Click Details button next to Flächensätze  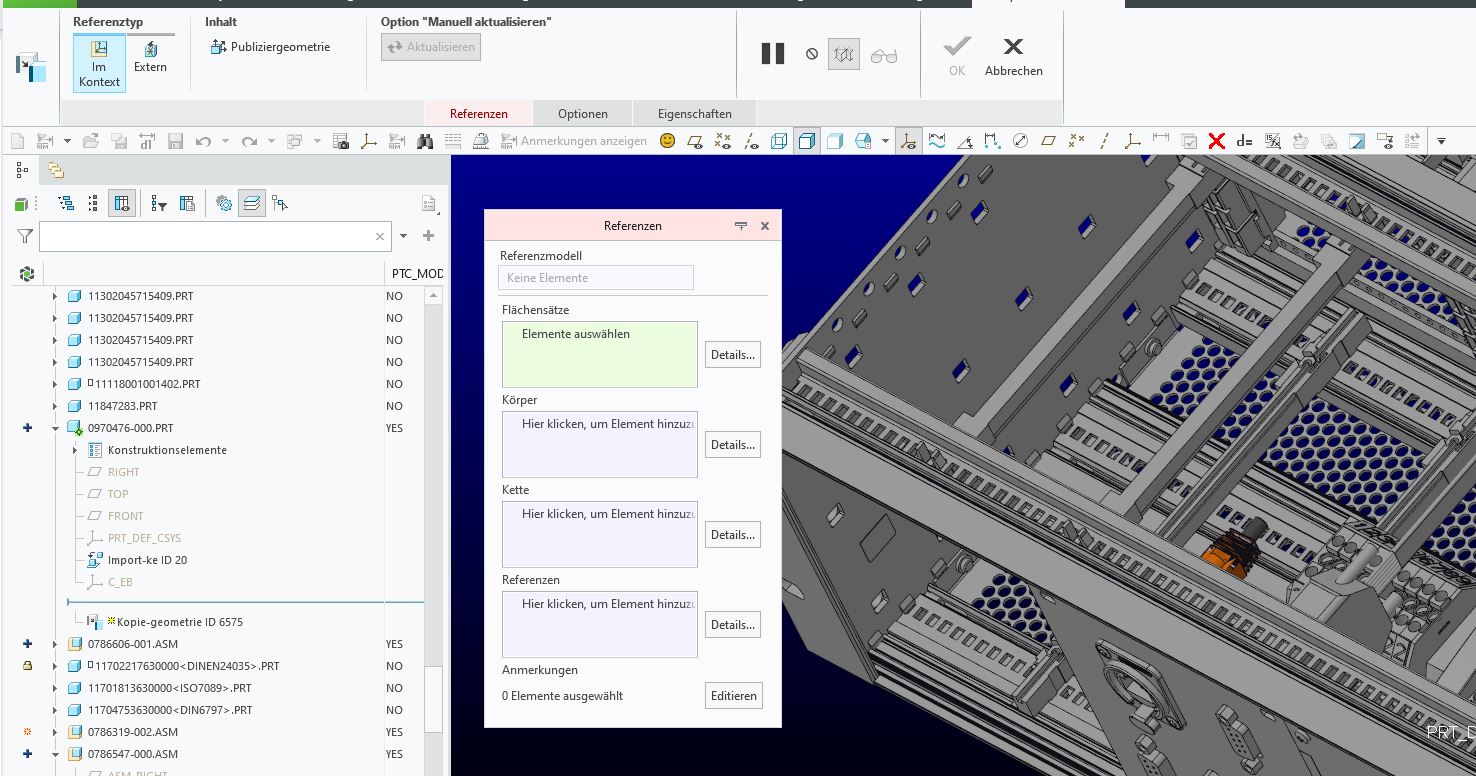[x=732, y=355]
